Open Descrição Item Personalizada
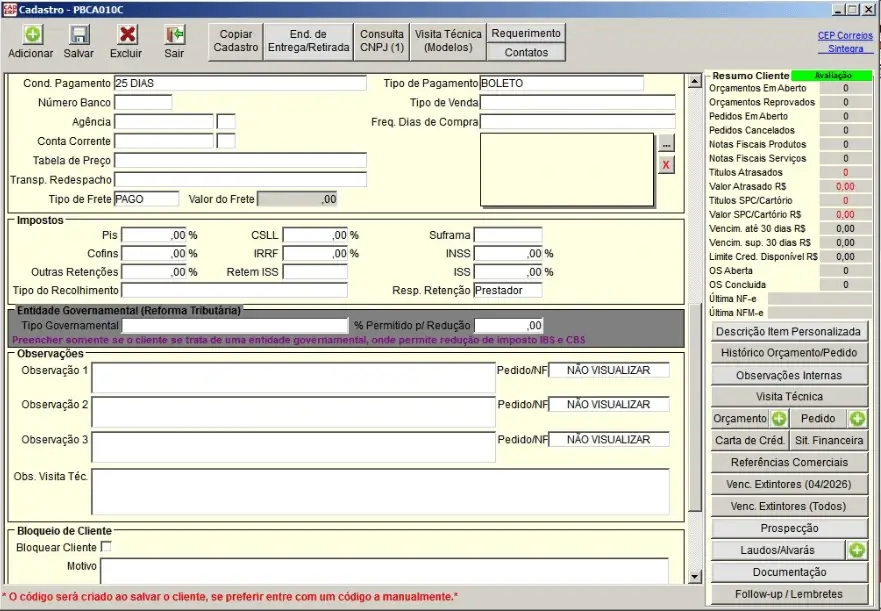 click(x=789, y=332)
